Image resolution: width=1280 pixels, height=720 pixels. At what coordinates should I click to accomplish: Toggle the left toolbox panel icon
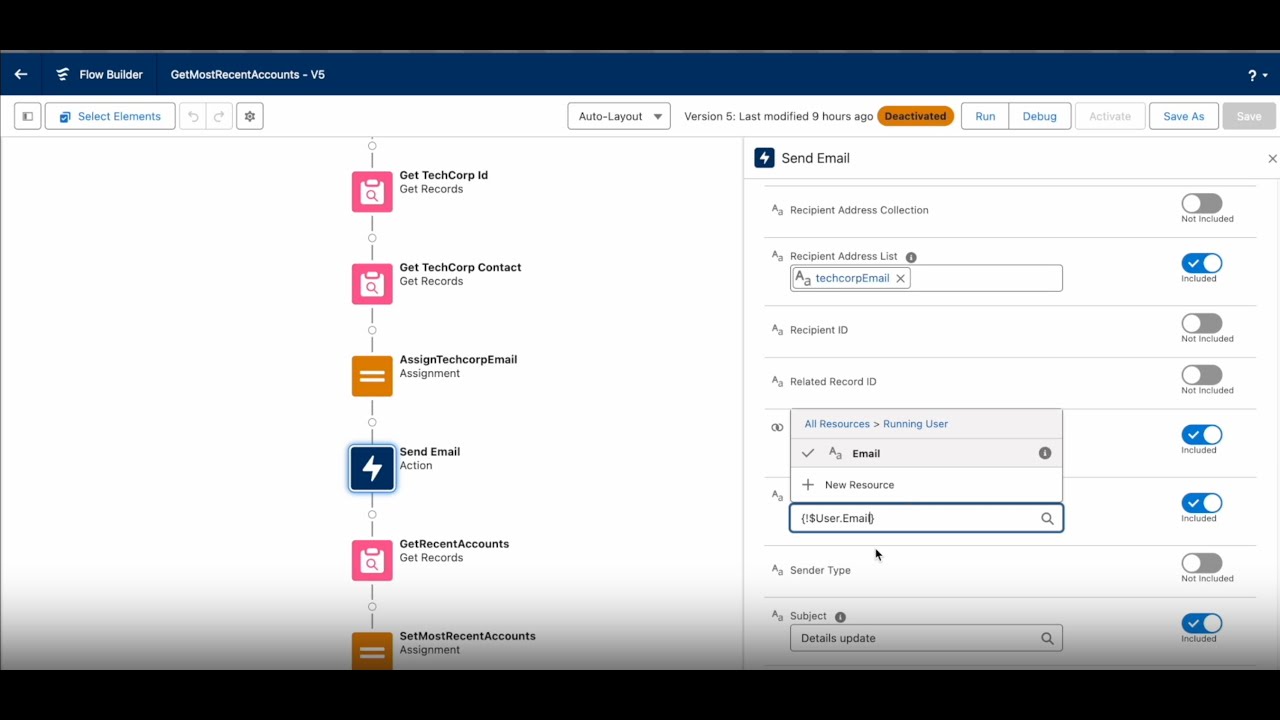pyautogui.click(x=28, y=116)
